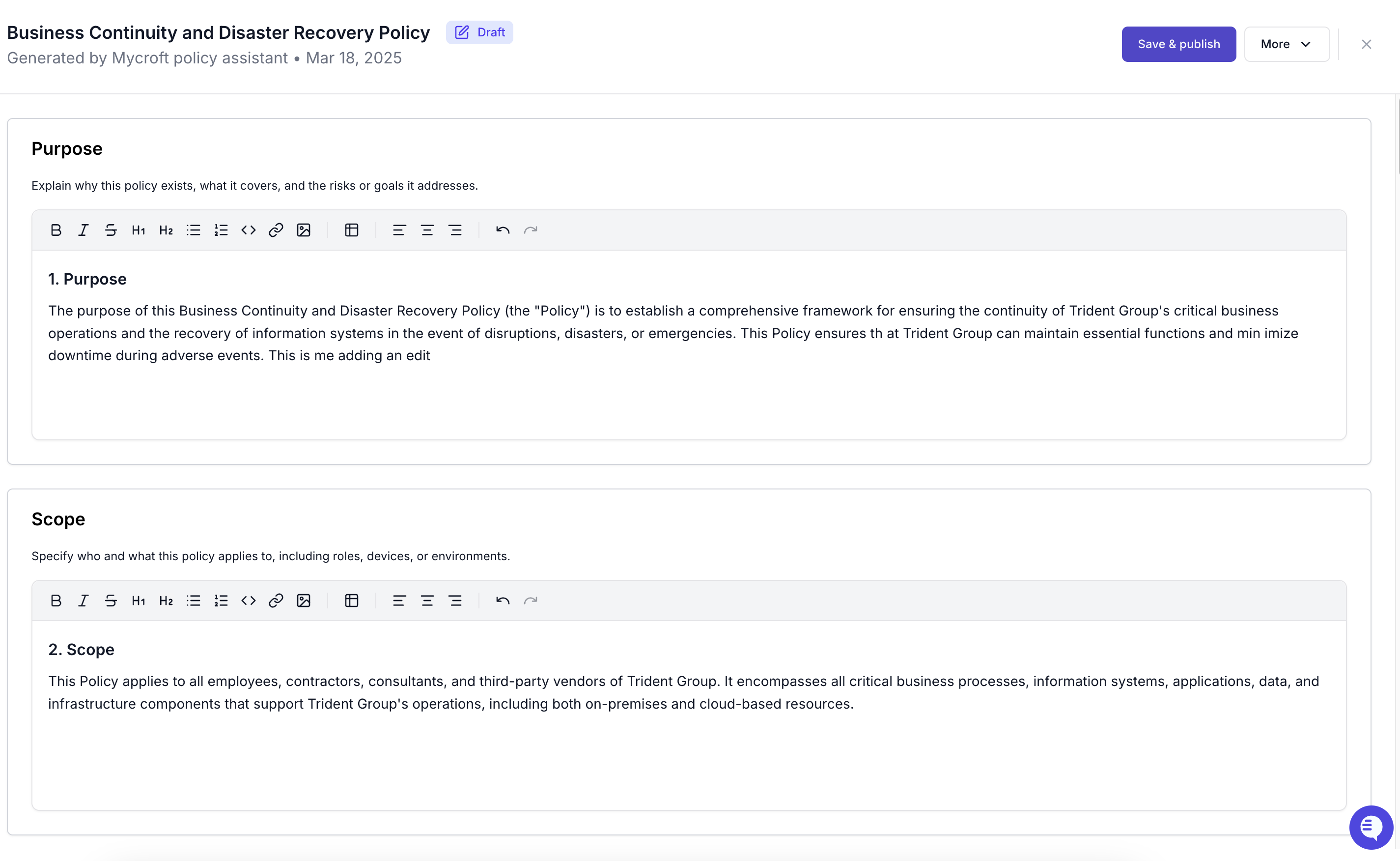
Task: Insert code block in the Scope editor
Action: [249, 601]
